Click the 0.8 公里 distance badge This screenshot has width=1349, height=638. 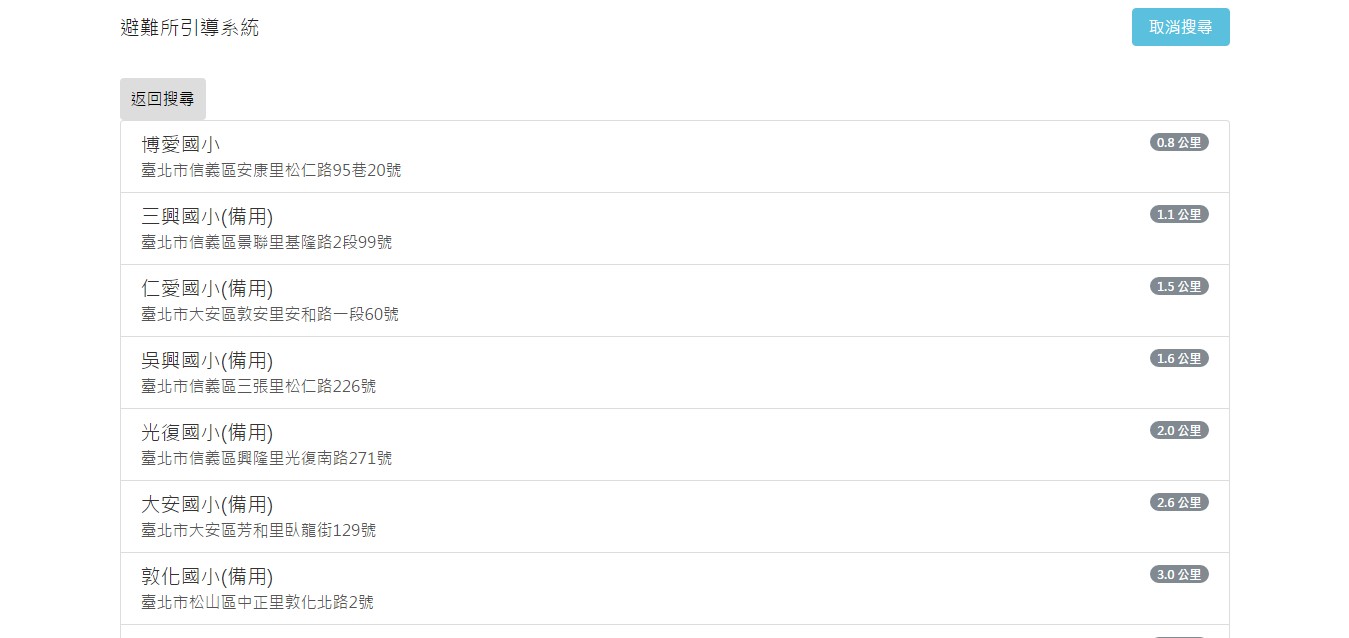tap(1179, 142)
